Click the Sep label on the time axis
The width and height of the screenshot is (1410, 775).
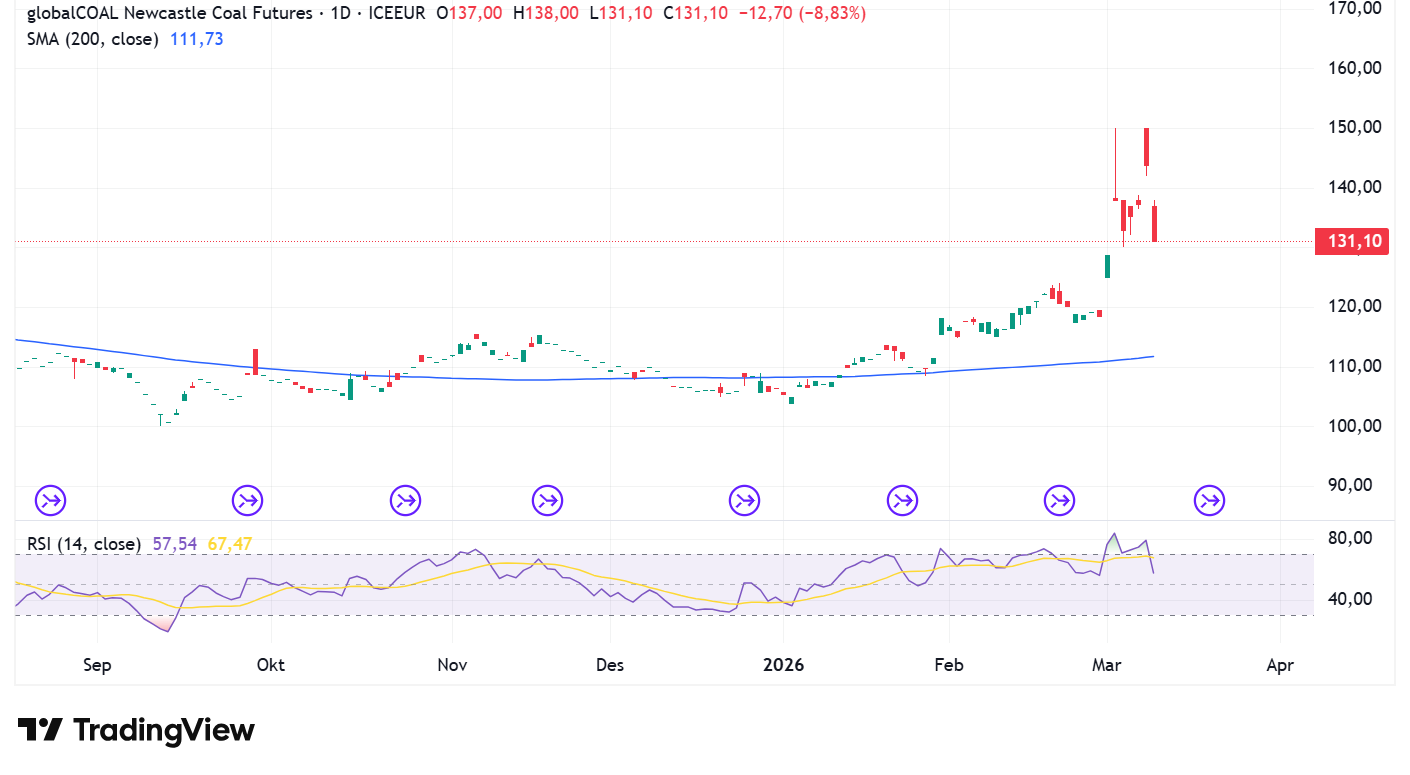[98, 665]
